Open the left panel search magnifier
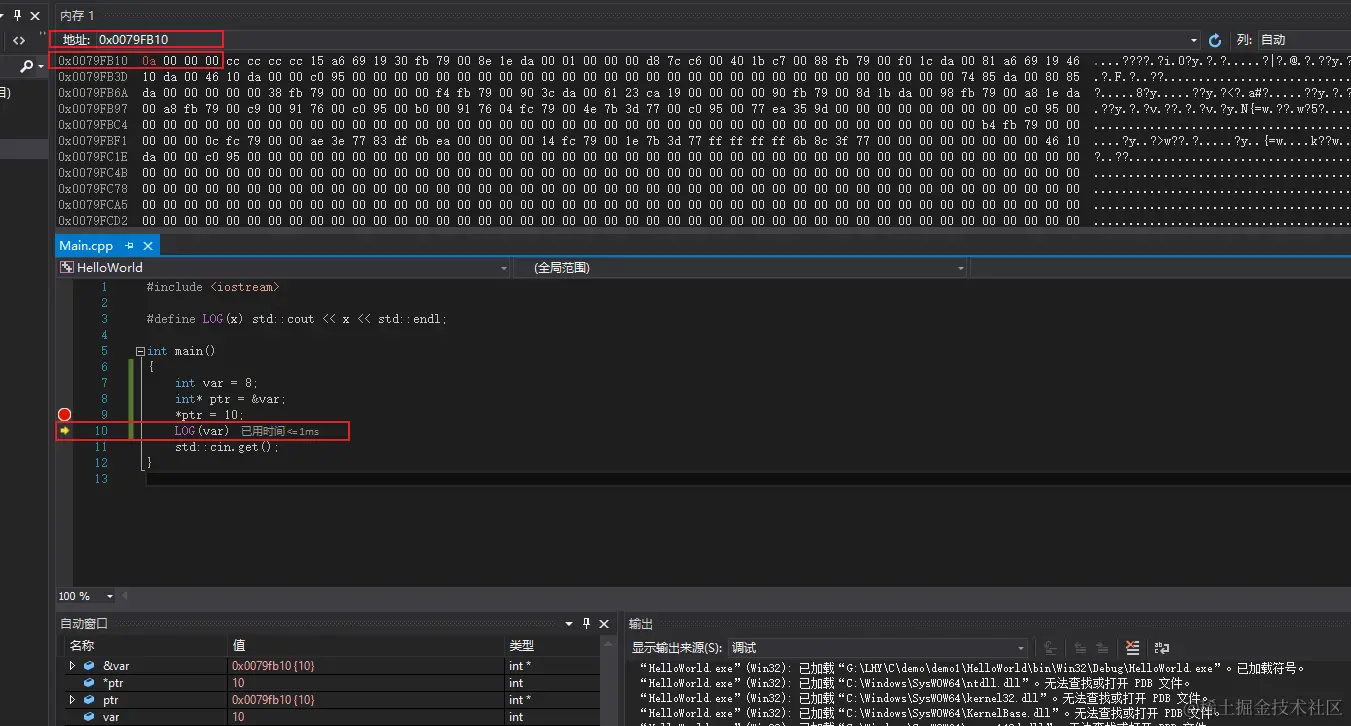Viewport: 1351px width, 726px height. (x=27, y=67)
